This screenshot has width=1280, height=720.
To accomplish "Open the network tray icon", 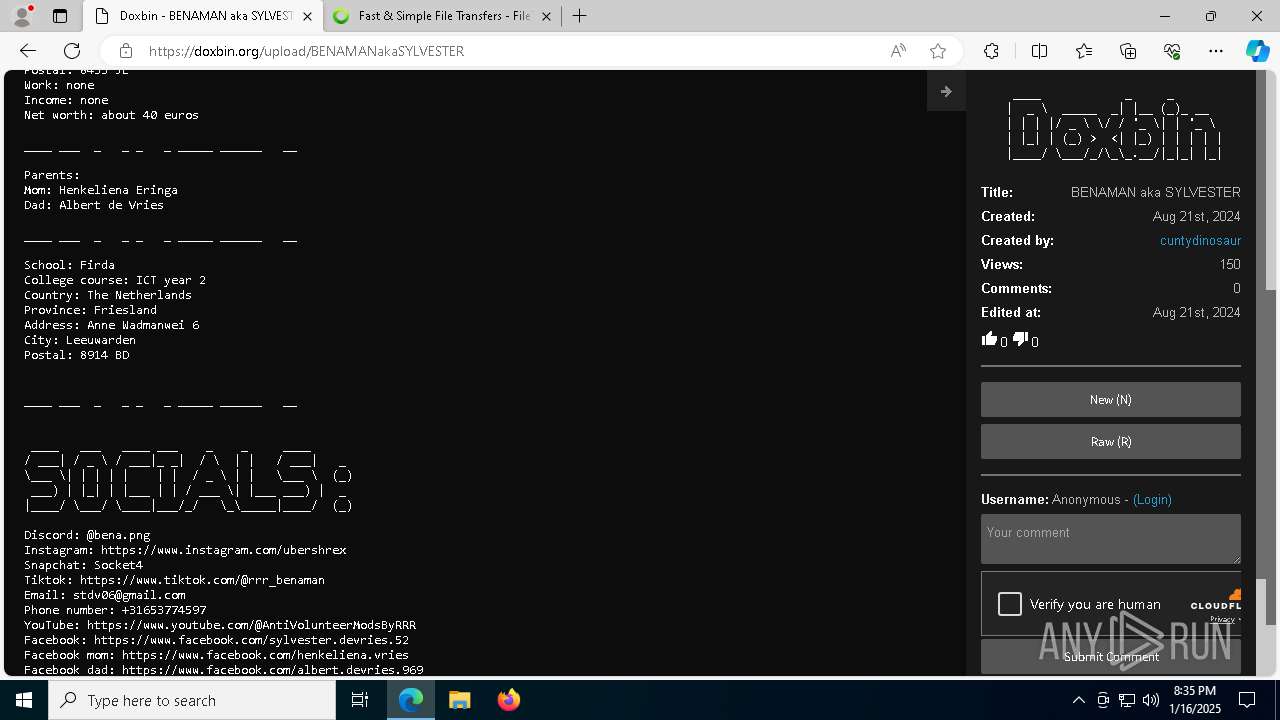I will pos(1127,700).
